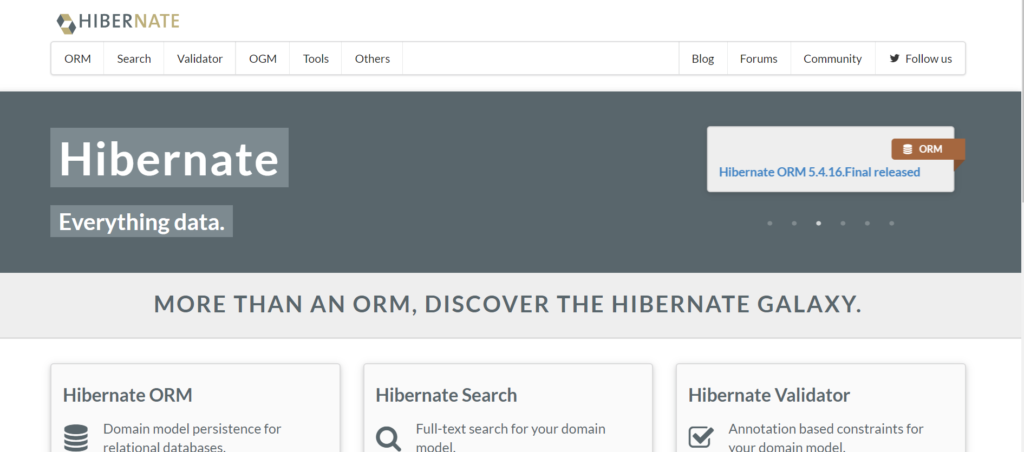This screenshot has height=452, width=1024.
Task: Open the OGM navigation item
Action: point(263,59)
